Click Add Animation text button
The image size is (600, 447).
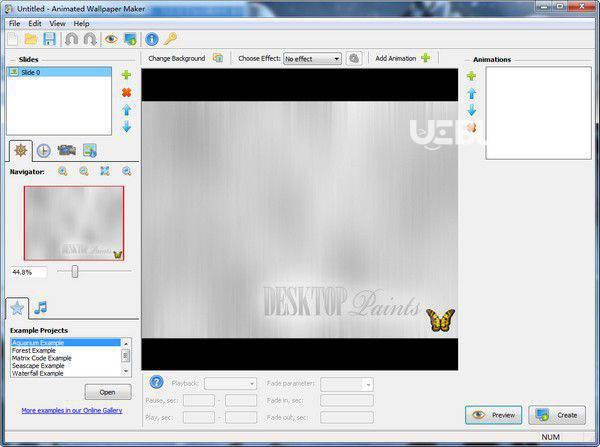pos(396,58)
